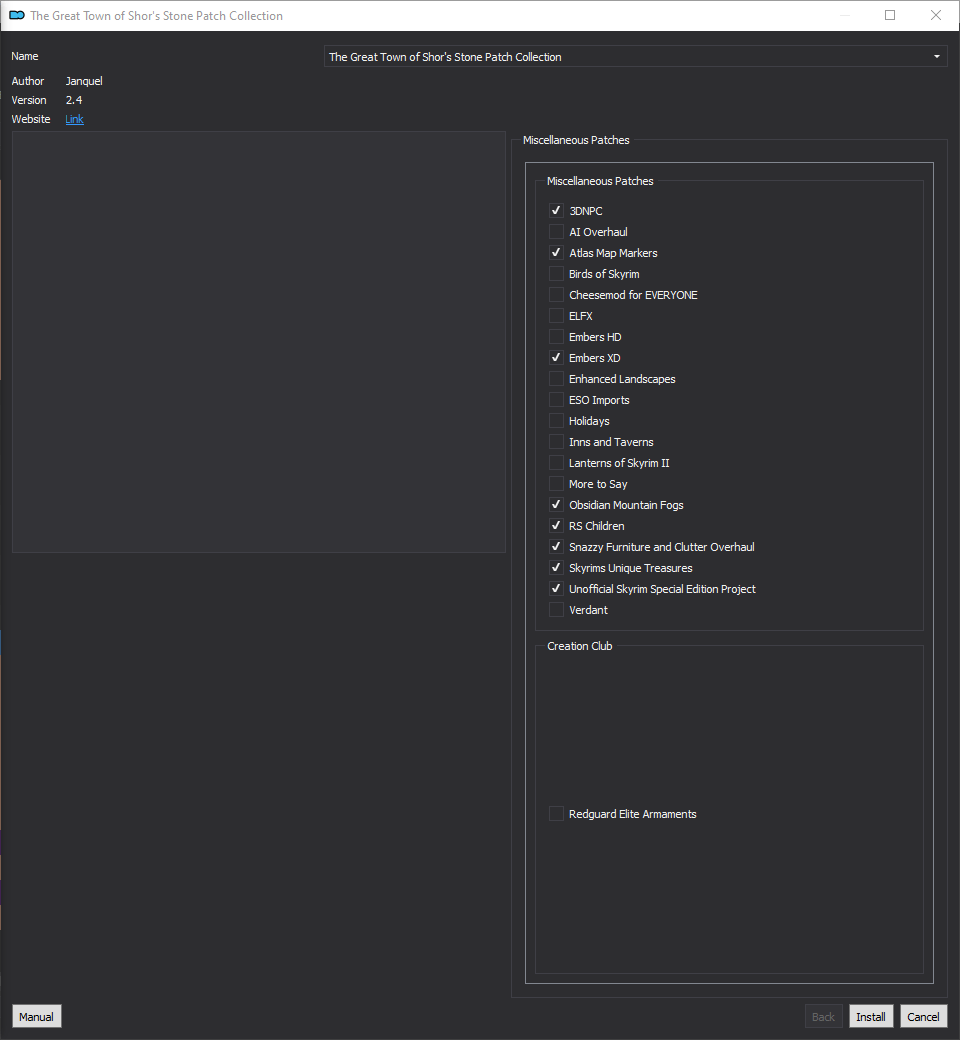The width and height of the screenshot is (960, 1040).
Task: Click the installer title bar app icon
Action: click(x=17, y=15)
